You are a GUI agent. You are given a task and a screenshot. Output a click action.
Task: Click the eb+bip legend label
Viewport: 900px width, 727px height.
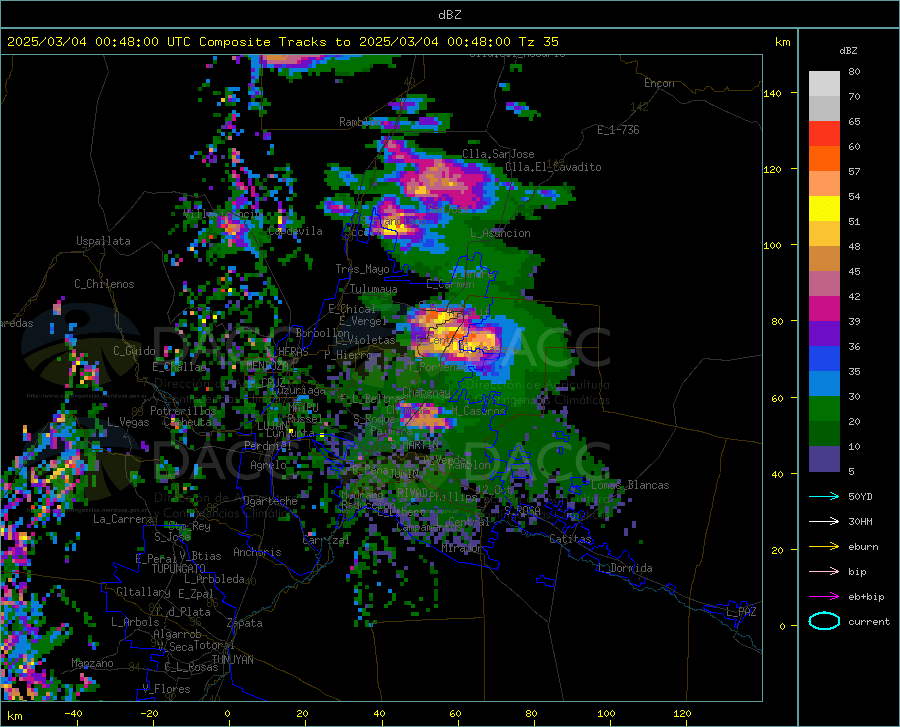pyautogui.click(x=866, y=597)
